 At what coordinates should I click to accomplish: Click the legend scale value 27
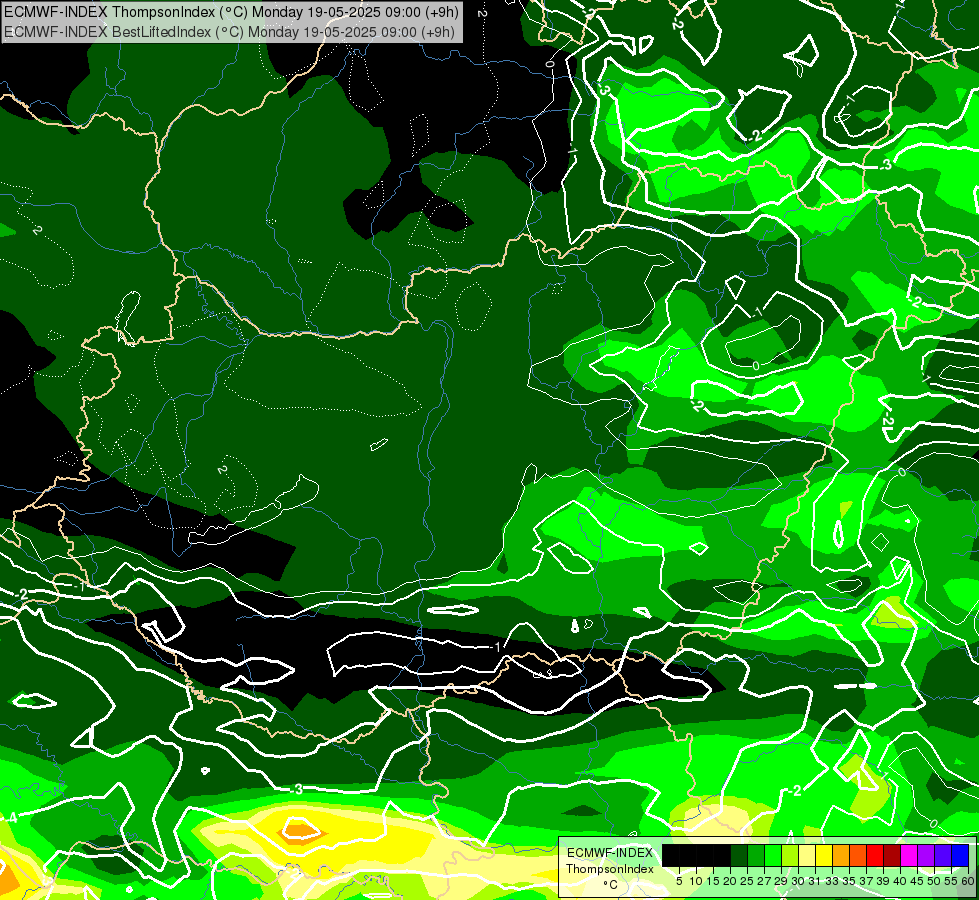coord(764,881)
